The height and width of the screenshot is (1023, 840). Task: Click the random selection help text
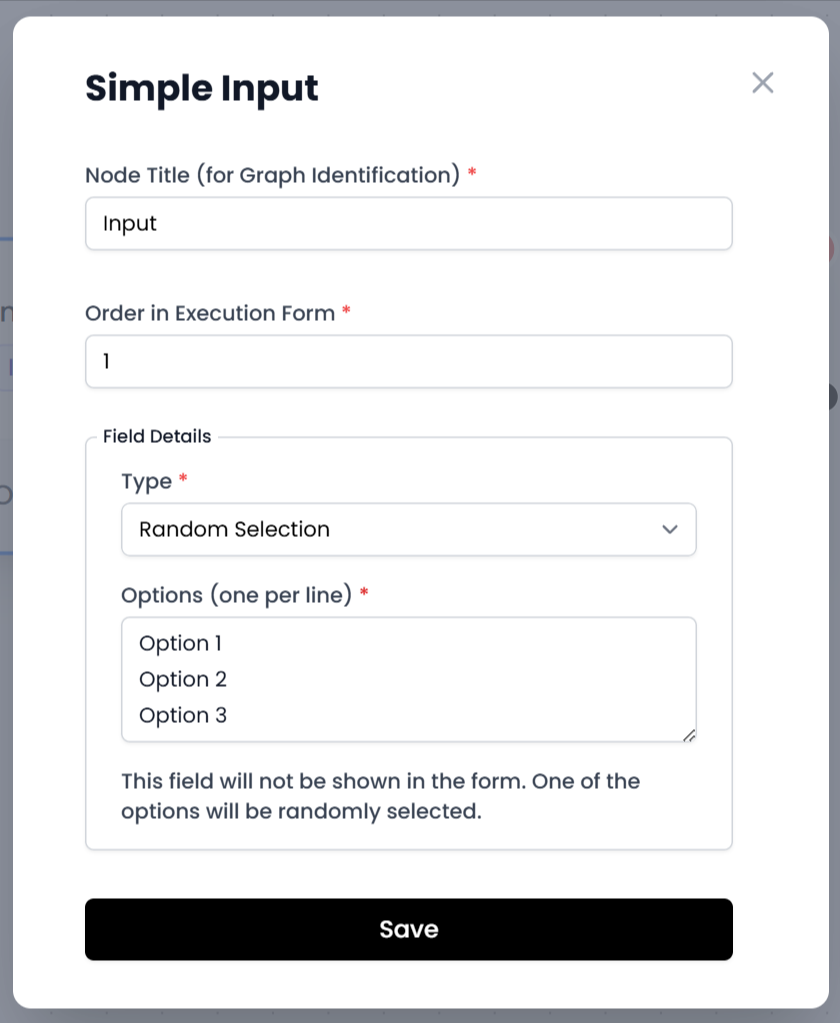[x=380, y=796]
